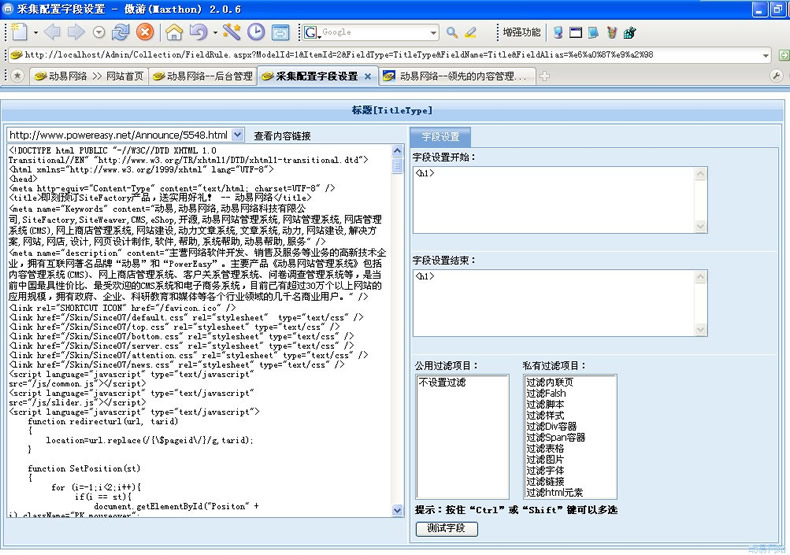The image size is (790, 555).
Task: Click the magnifier search icon
Action: pyautogui.click(x=452, y=33)
